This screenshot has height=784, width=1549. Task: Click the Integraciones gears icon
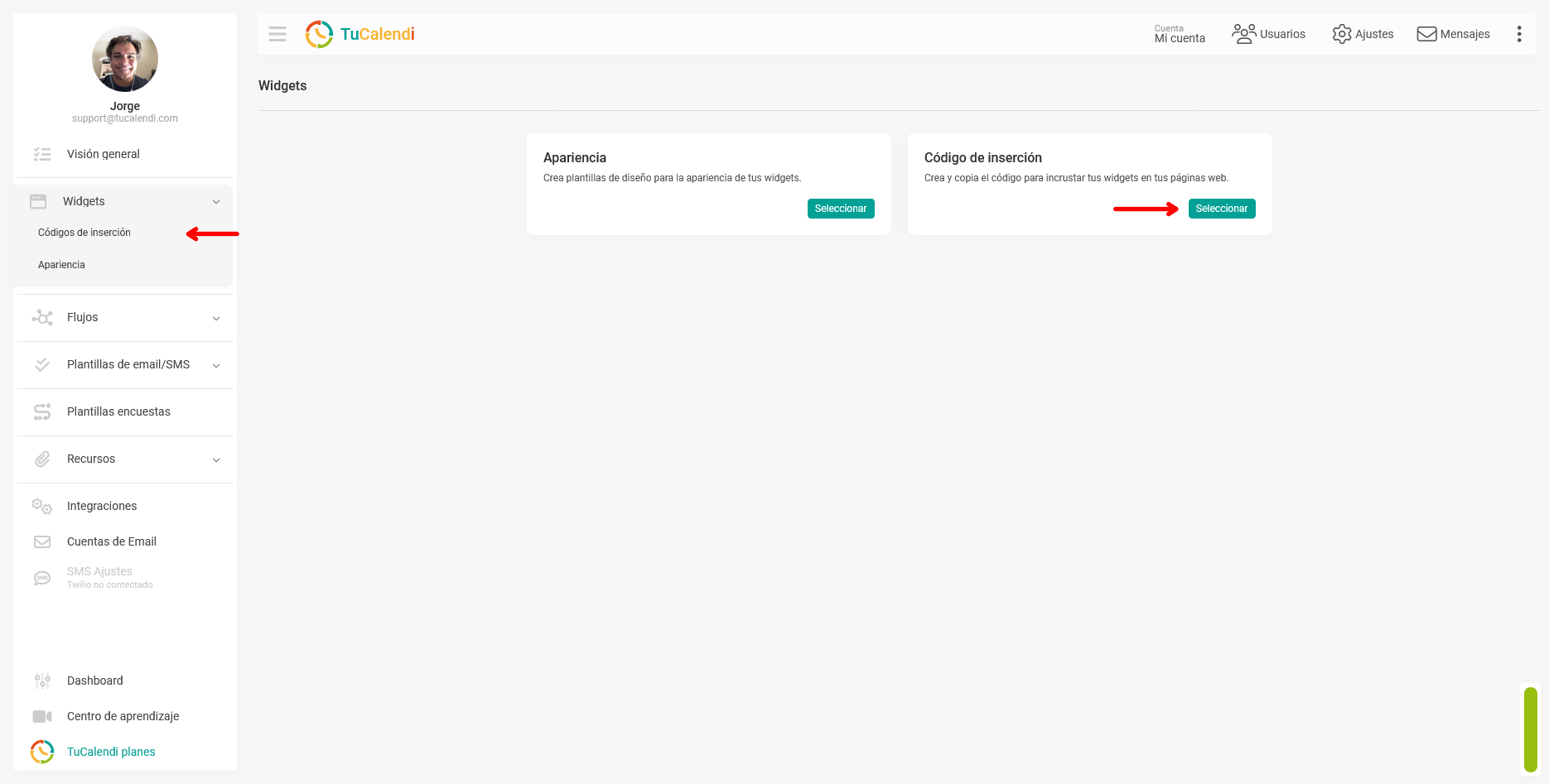coord(42,506)
